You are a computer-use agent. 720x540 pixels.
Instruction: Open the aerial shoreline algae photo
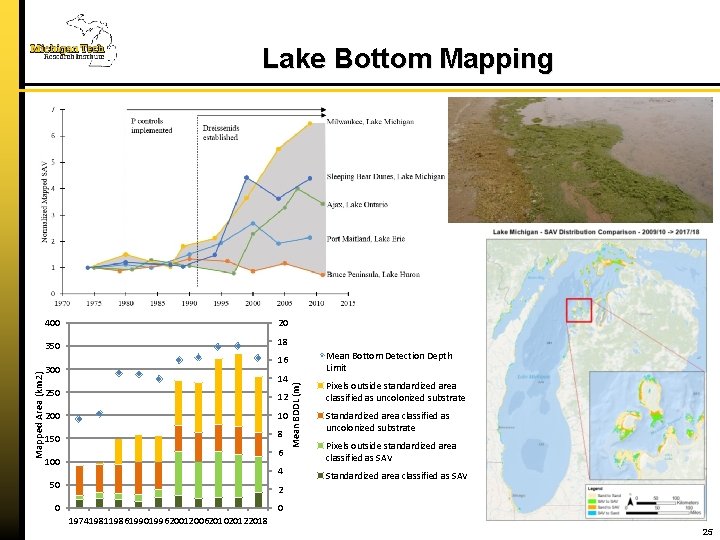point(580,160)
